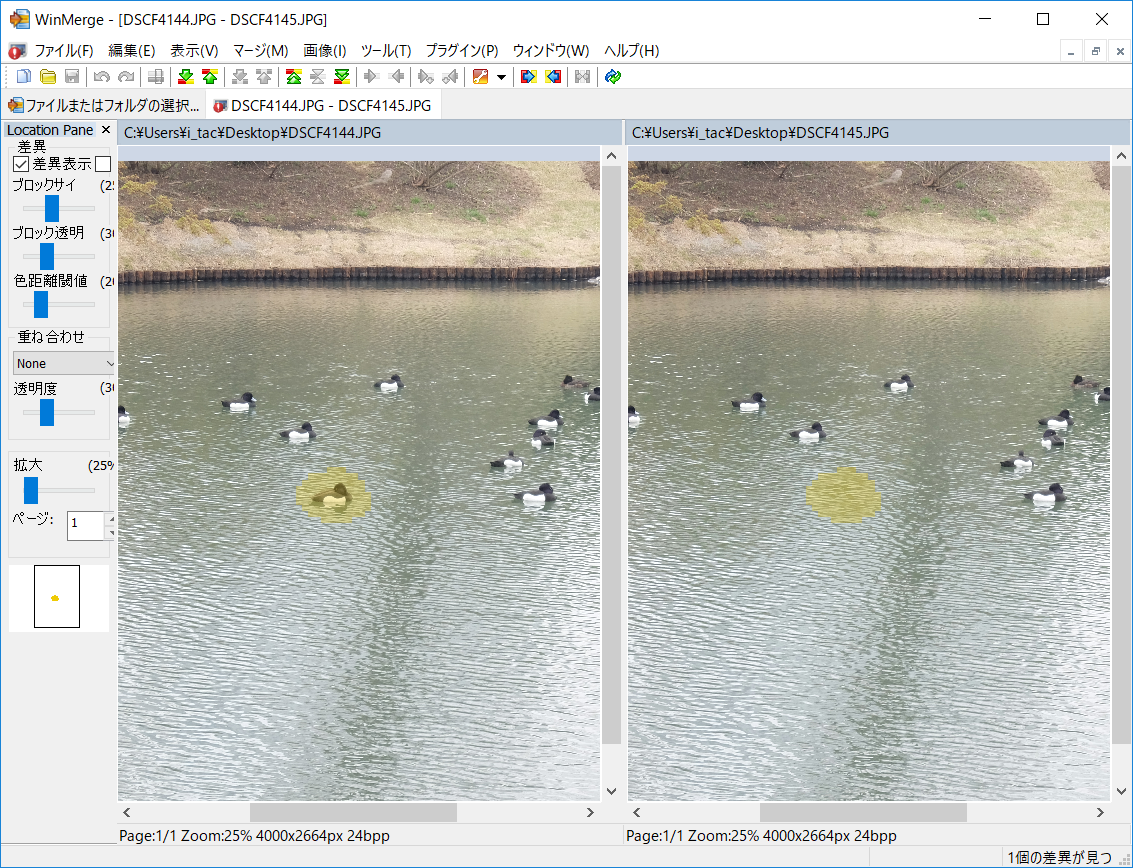Click the right pane path C:¥Users¥i_tac¥Desktop¥DSCF4145.JPG
This screenshot has height=868, width=1133.
(760, 132)
